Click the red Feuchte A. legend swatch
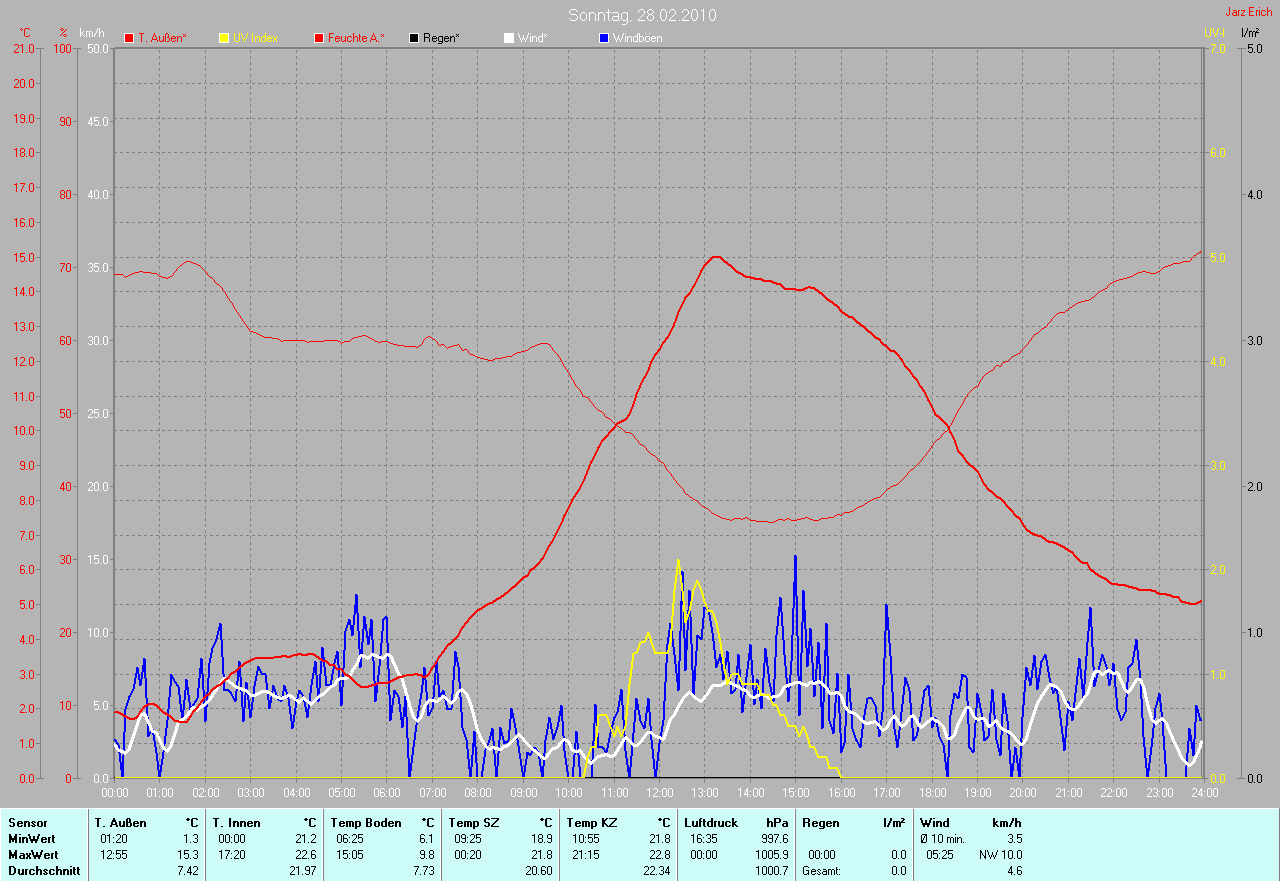The height and width of the screenshot is (881, 1280). 319,38
